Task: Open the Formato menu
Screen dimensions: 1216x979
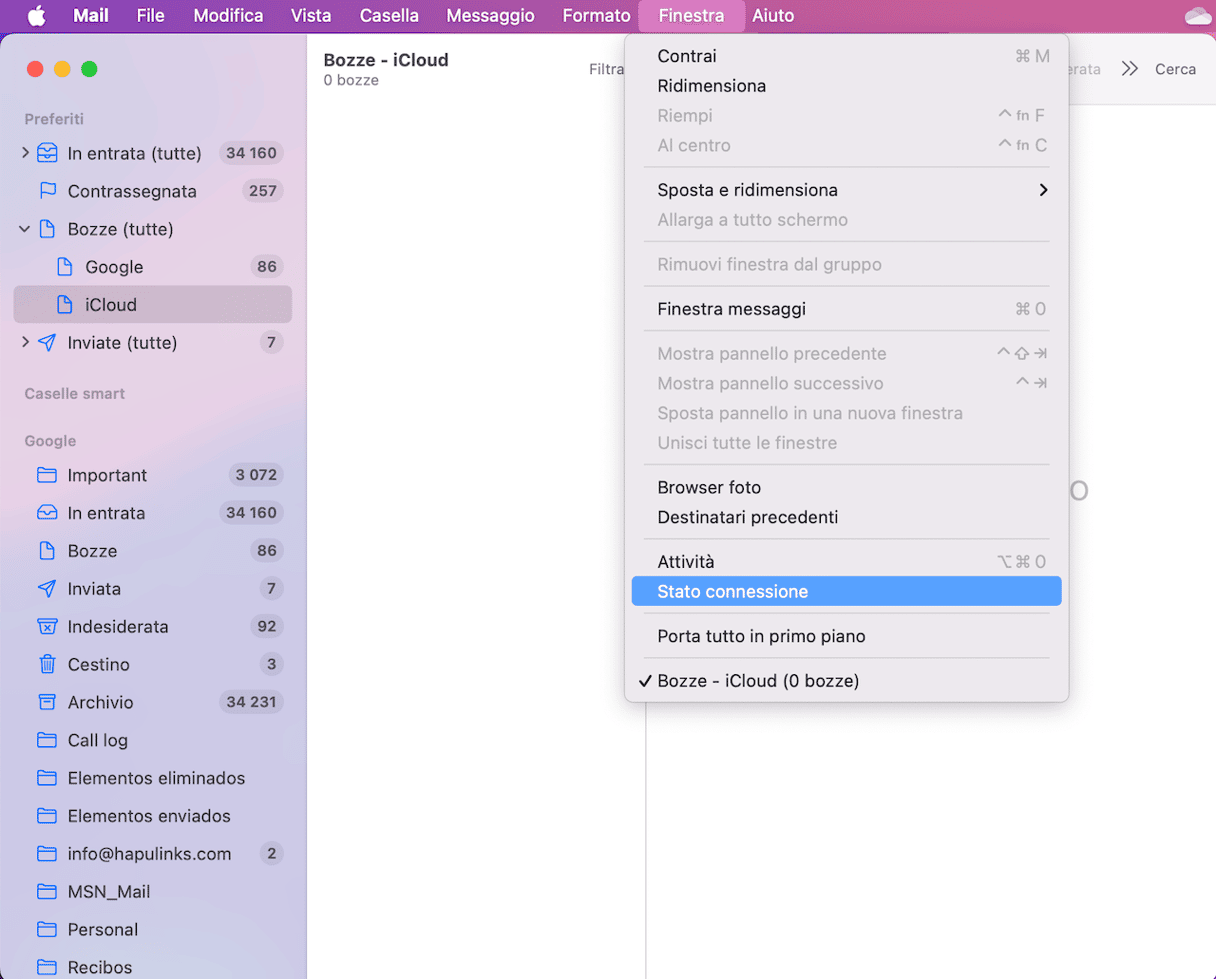Action: (596, 16)
